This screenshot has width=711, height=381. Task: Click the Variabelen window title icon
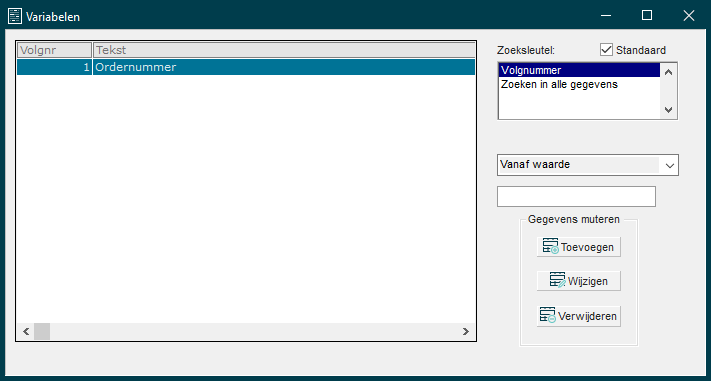pos(15,16)
